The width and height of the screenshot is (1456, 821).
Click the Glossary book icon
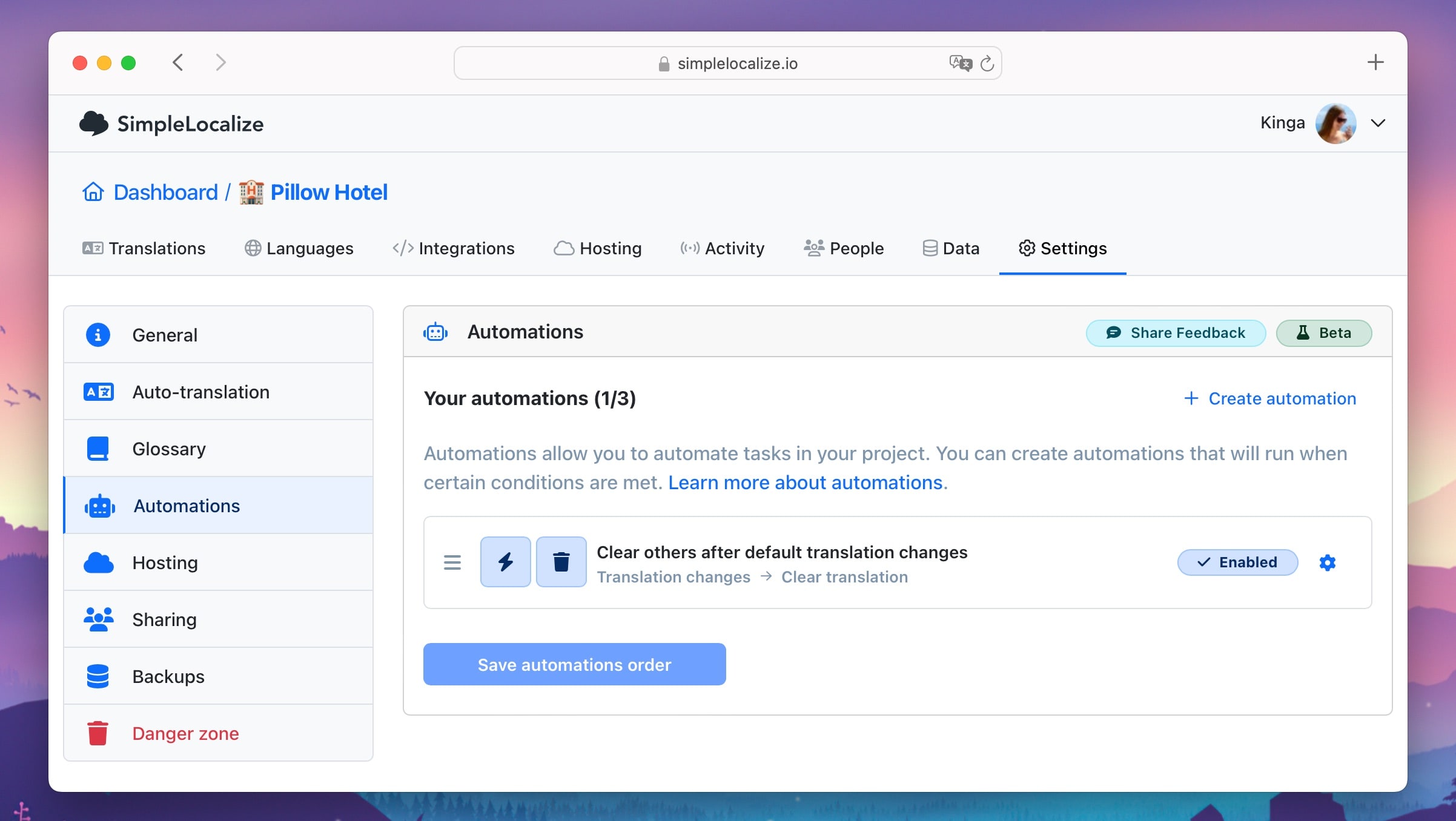coord(98,449)
